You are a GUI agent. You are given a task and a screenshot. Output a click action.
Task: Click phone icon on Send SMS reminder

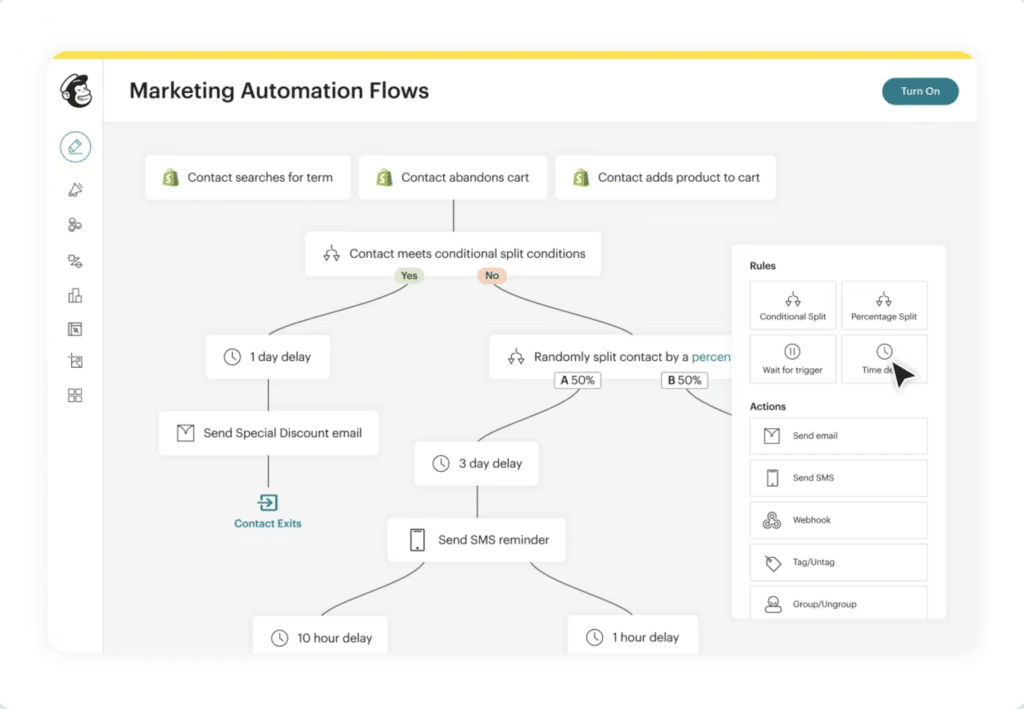(417, 540)
